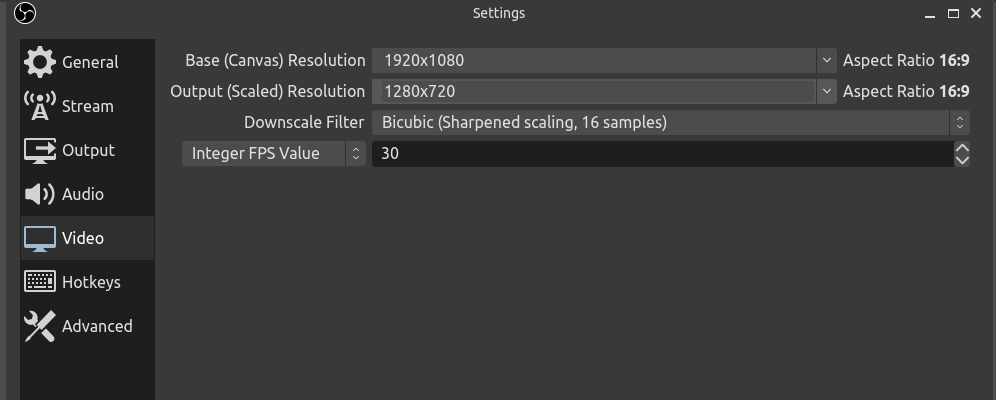996x400 pixels.
Task: Click the Output monitor icon
Action: pyautogui.click(x=40, y=150)
